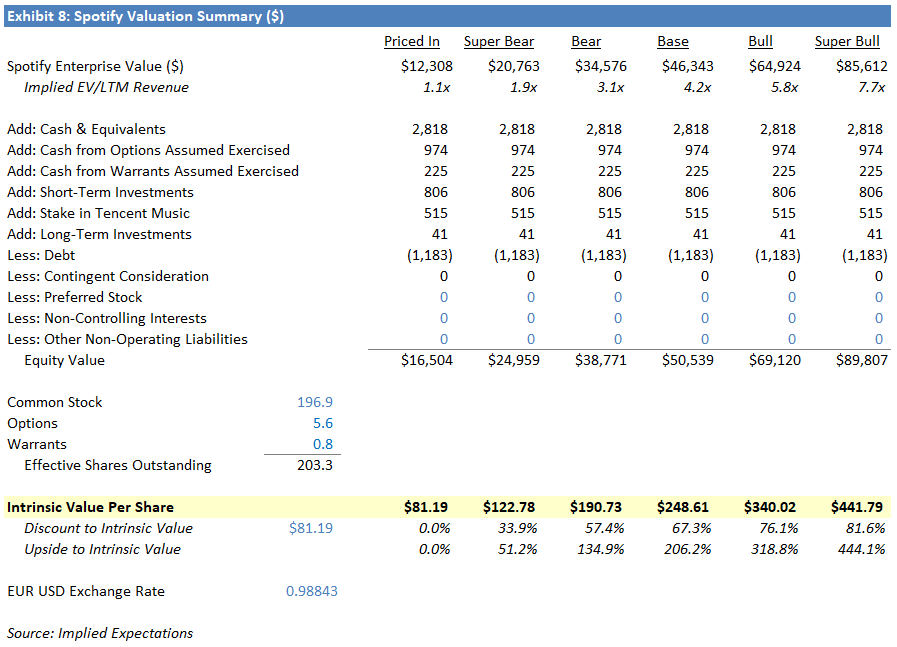This screenshot has height=647, width=897.
Task: Select the Priced In column header
Action: (411, 41)
